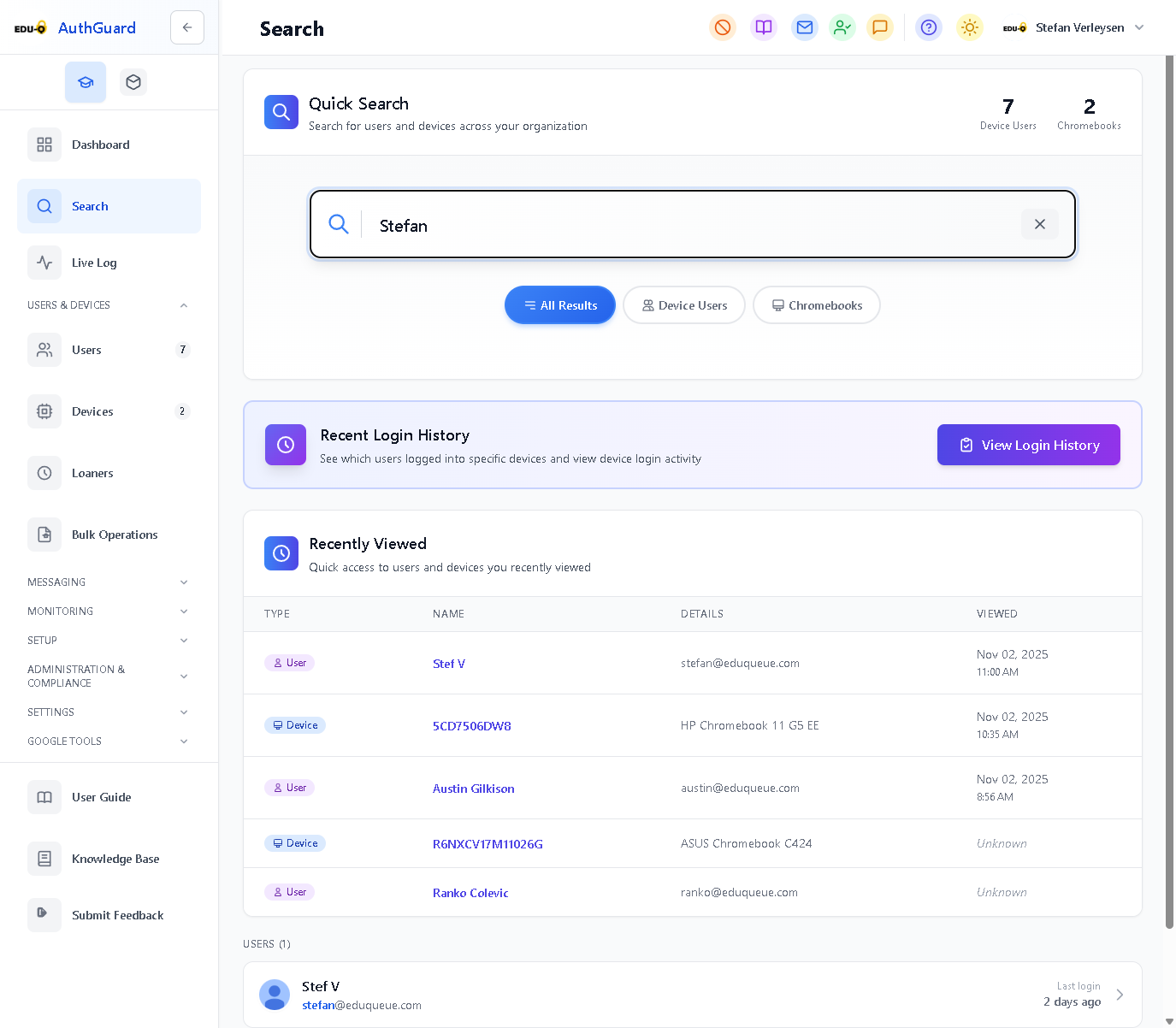Open Live Log from the sidebar

pos(94,263)
